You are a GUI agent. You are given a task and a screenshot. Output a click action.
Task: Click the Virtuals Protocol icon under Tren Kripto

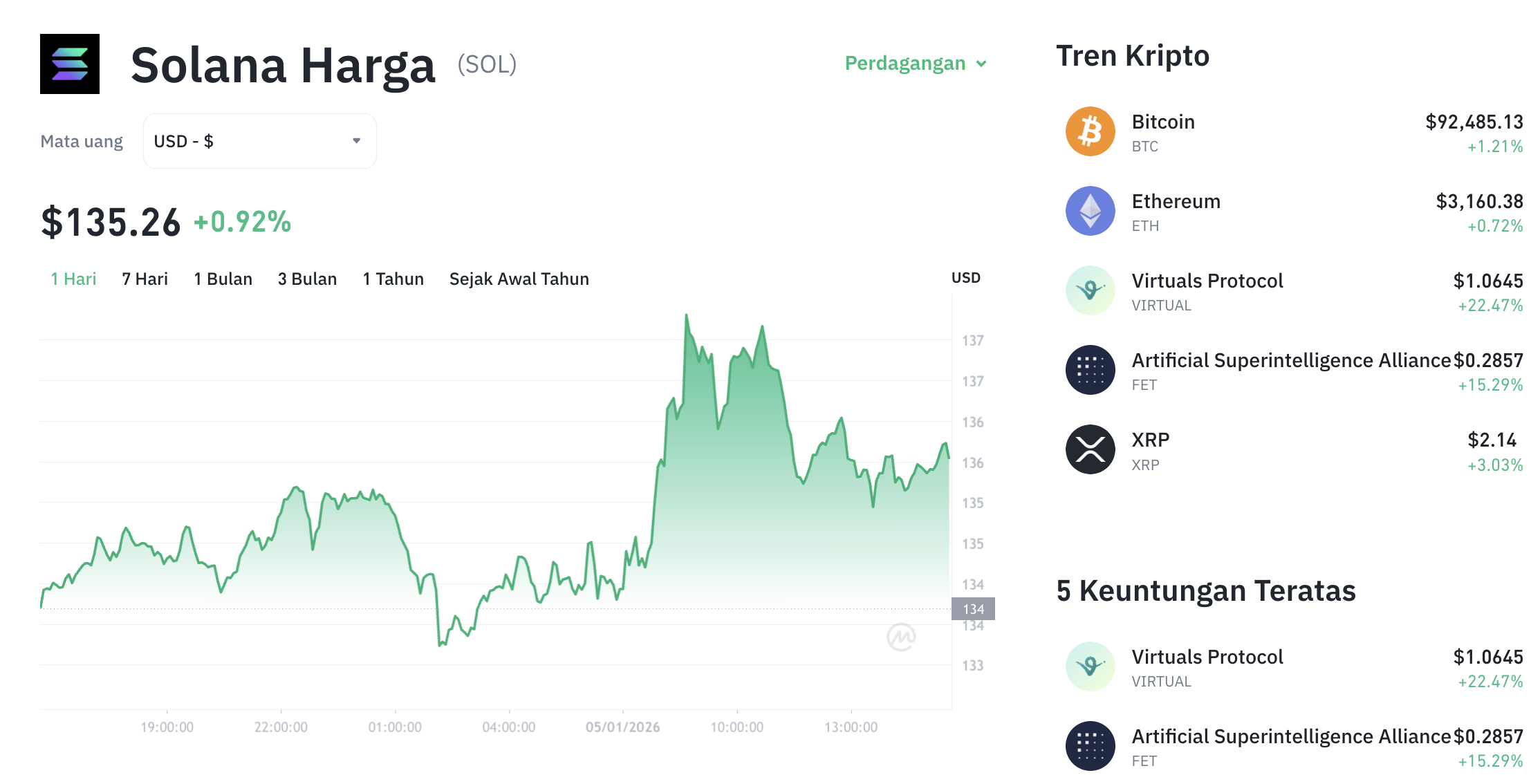point(1090,290)
